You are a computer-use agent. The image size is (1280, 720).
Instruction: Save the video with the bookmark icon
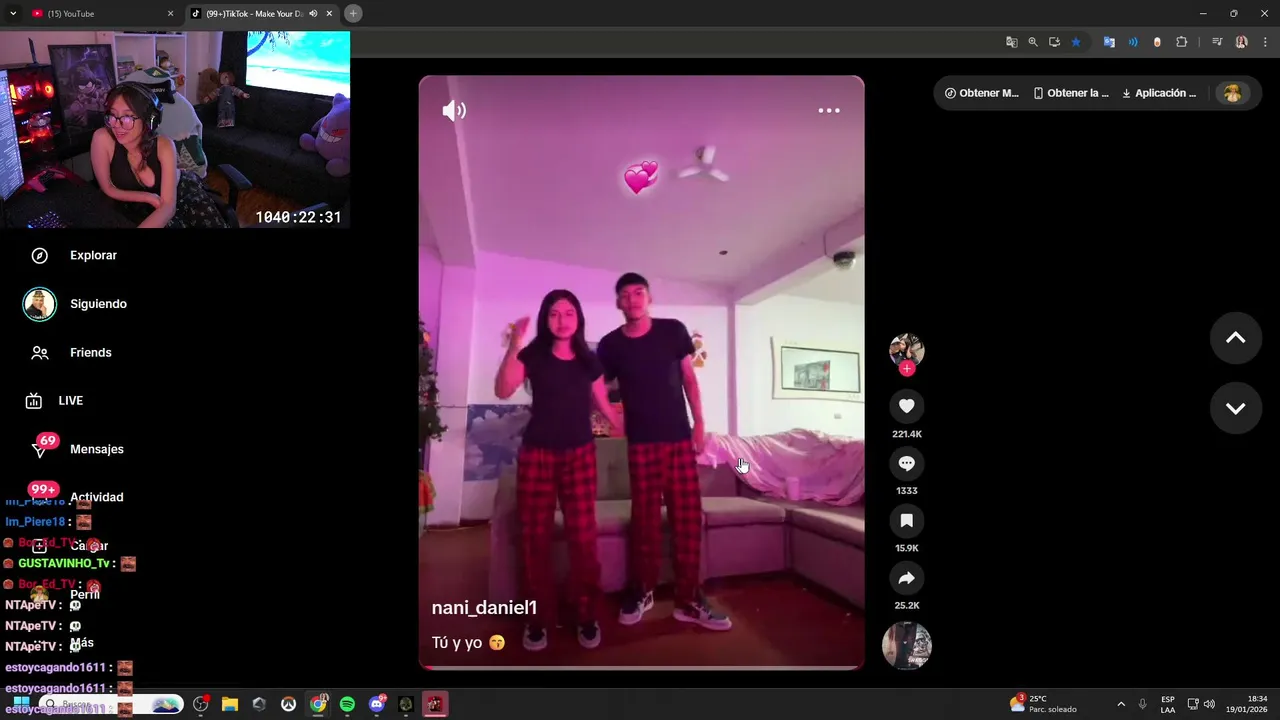(x=907, y=520)
